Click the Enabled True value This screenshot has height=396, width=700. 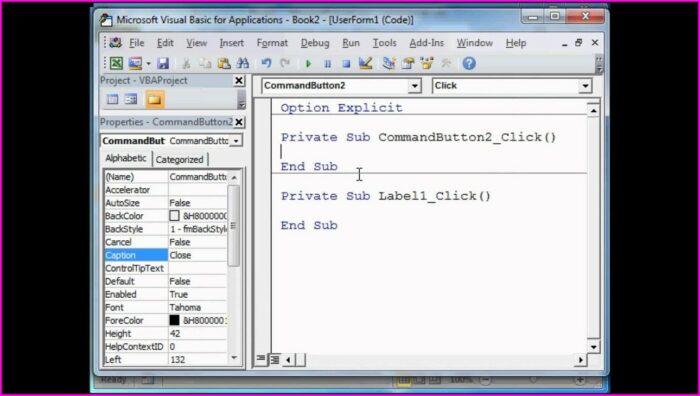[198, 295]
